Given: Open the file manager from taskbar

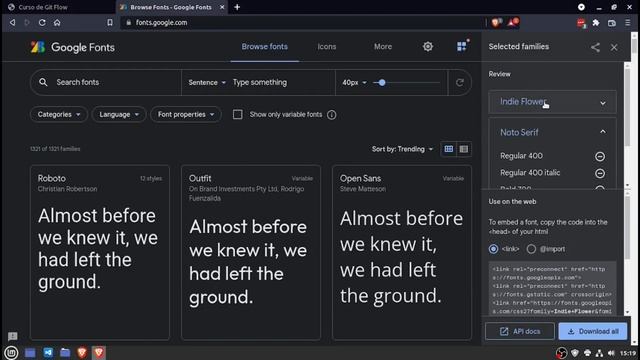Looking at the screenshot, I should (x=65, y=353).
